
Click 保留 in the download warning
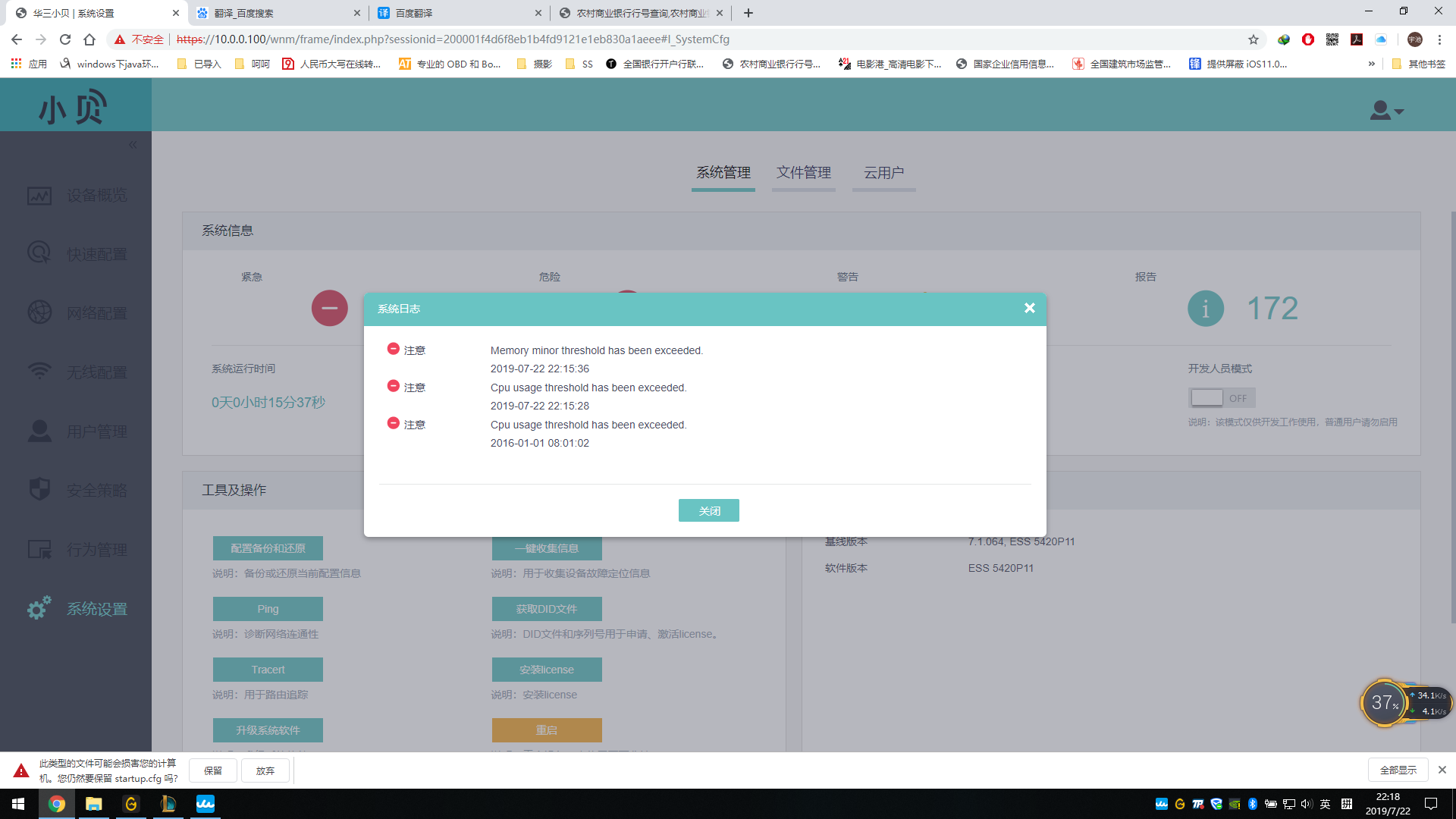212,770
